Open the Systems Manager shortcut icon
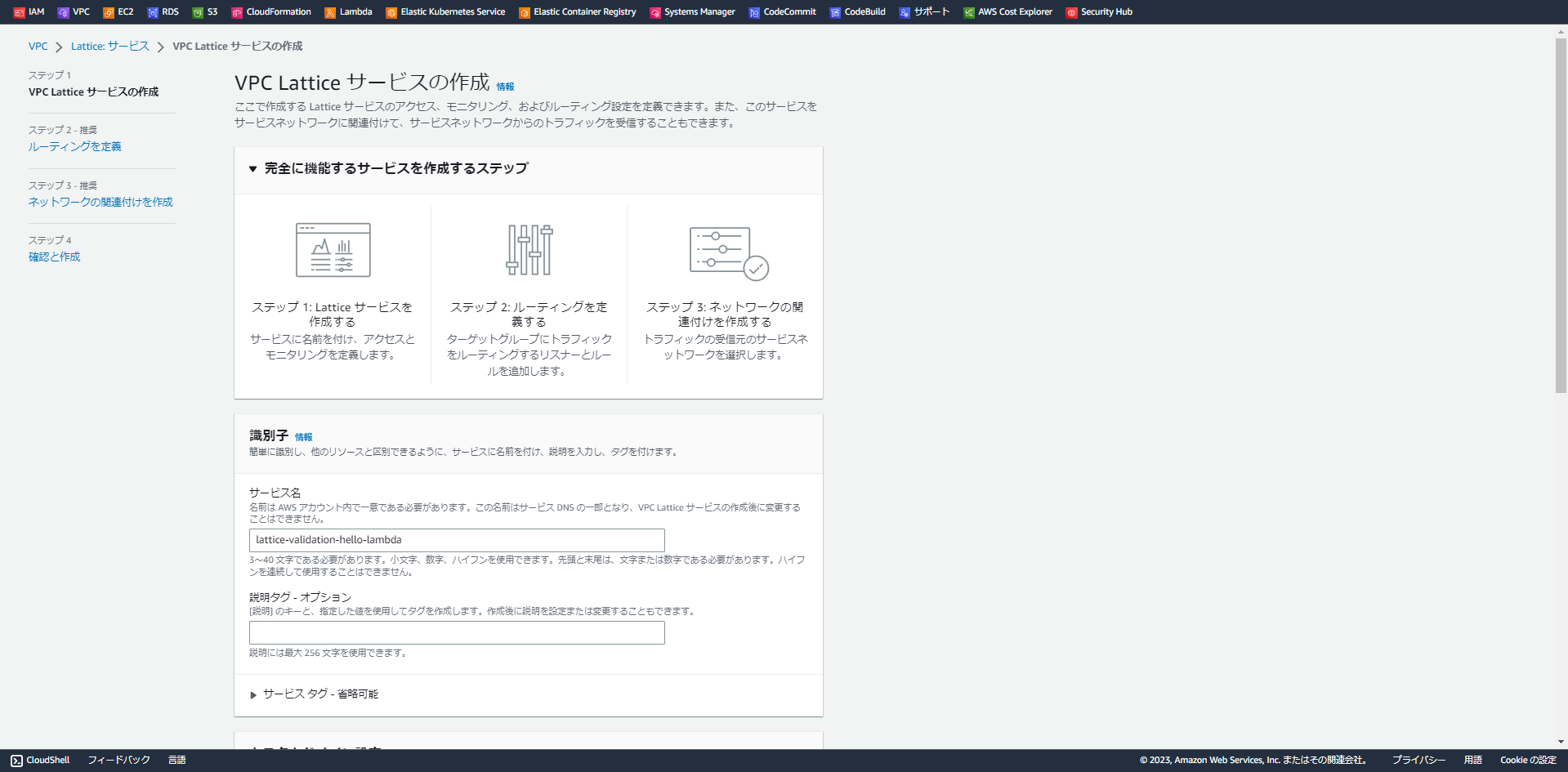The width and height of the screenshot is (1568, 772). [x=655, y=12]
